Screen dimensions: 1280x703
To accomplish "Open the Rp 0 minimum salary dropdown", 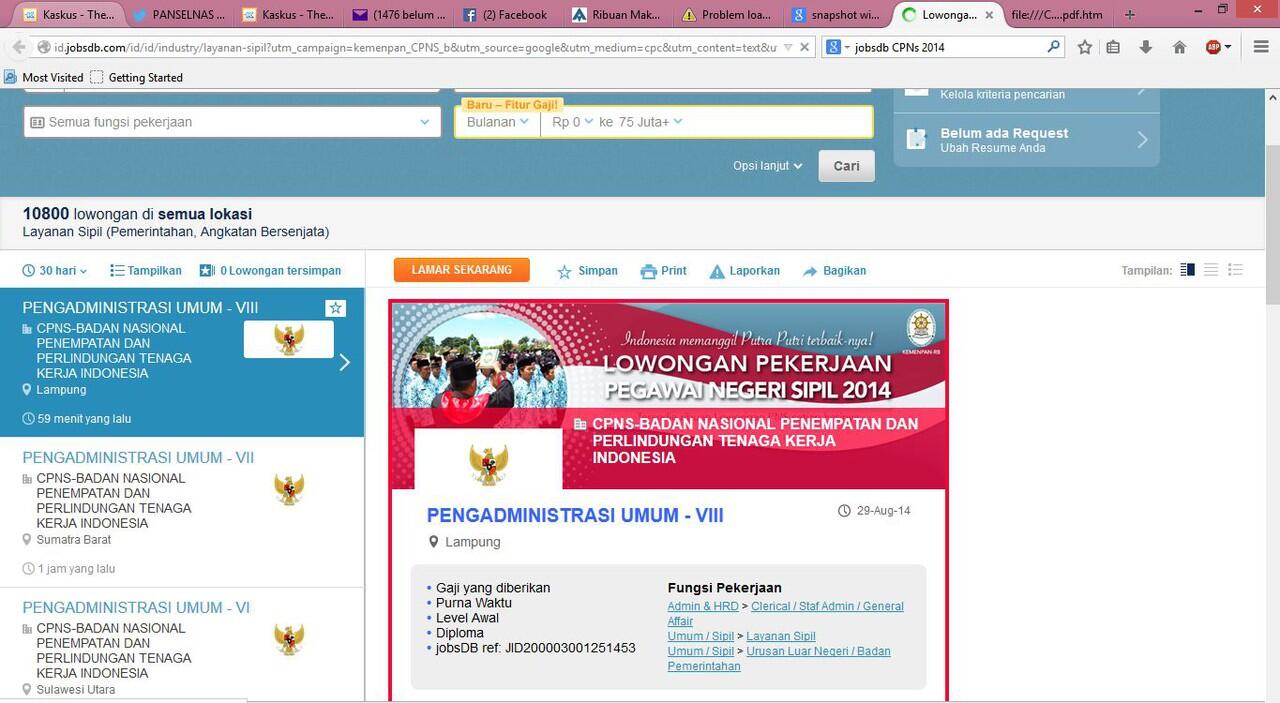I will (573, 122).
